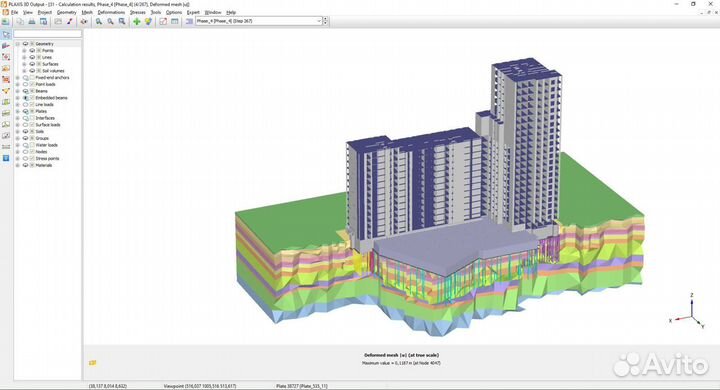Click the blue square sidebar icon
Viewport: 720px width, 390px height.
pyautogui.click(x=6, y=158)
